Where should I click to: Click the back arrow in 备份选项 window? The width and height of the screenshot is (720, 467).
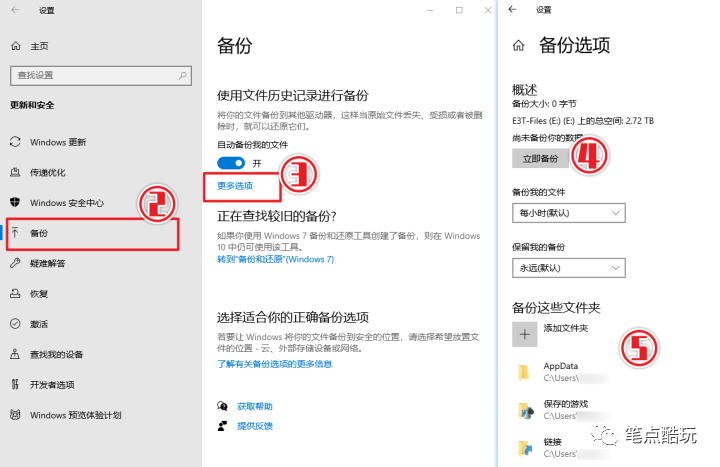[x=512, y=9]
